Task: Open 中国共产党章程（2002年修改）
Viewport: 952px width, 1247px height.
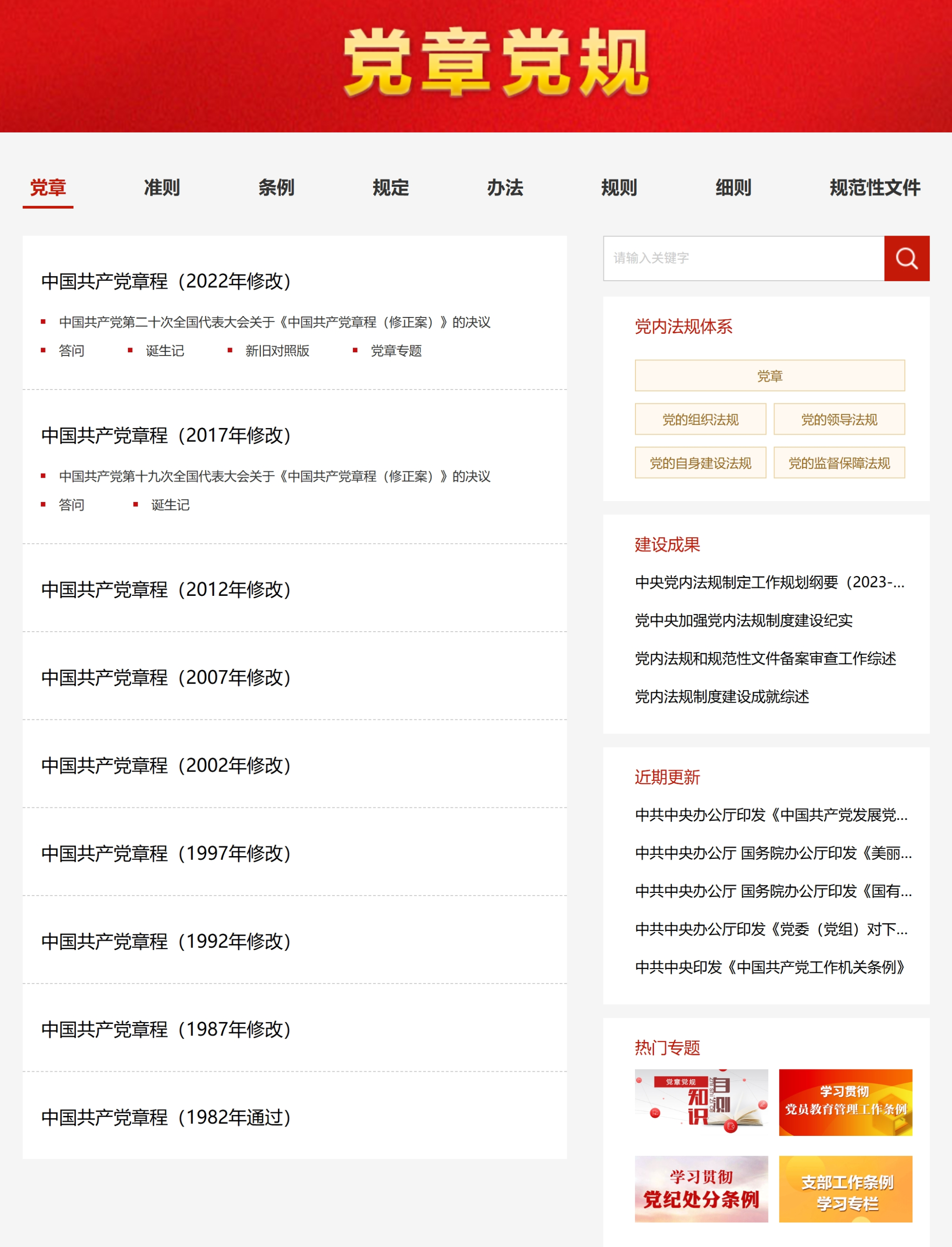Action: [166, 765]
